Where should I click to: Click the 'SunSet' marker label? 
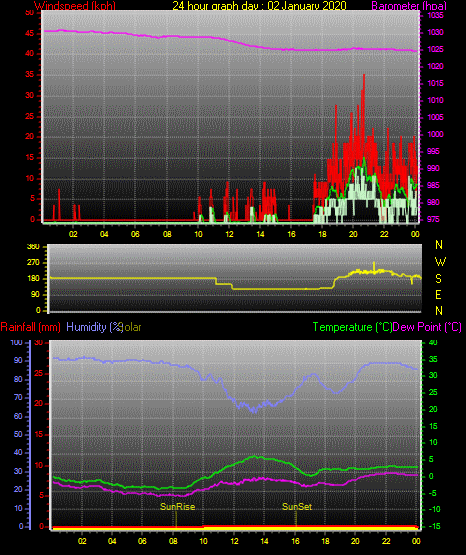click(297, 507)
